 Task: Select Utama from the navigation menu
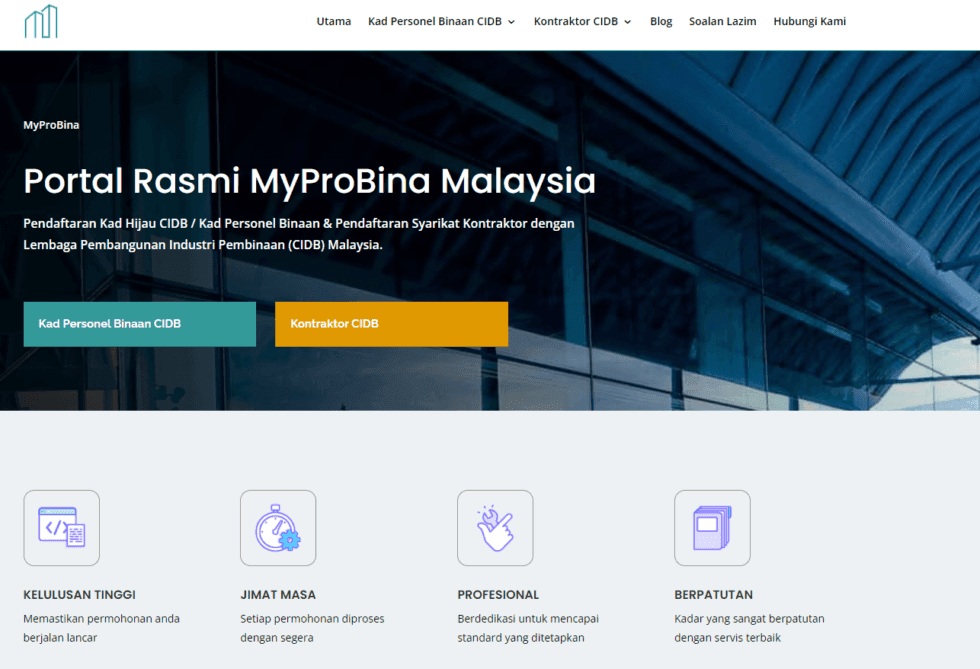[x=334, y=21]
